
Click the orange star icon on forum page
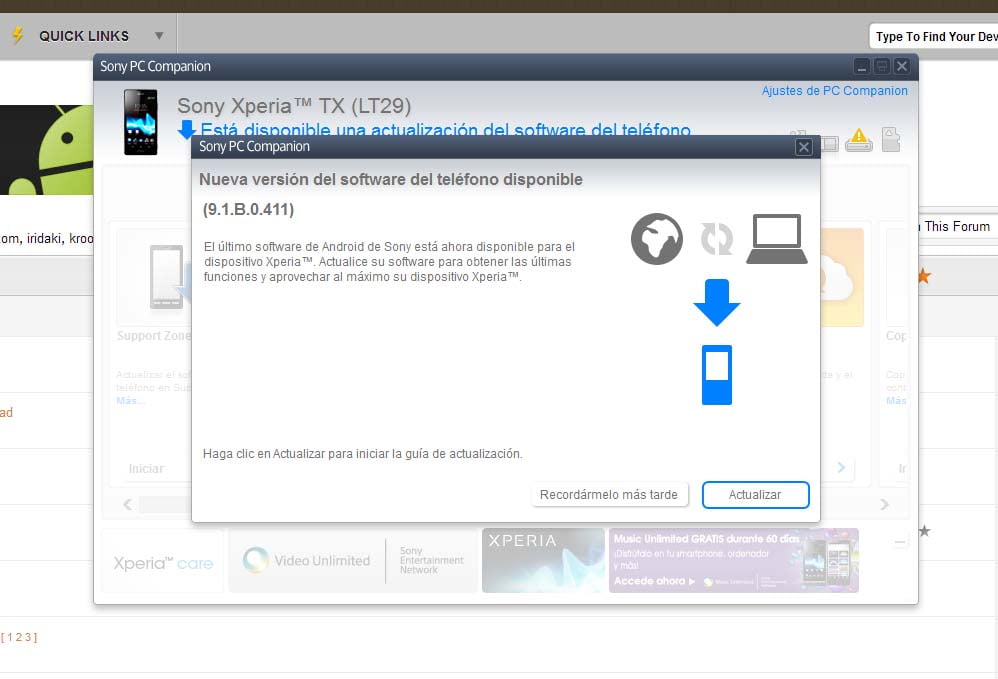[923, 276]
